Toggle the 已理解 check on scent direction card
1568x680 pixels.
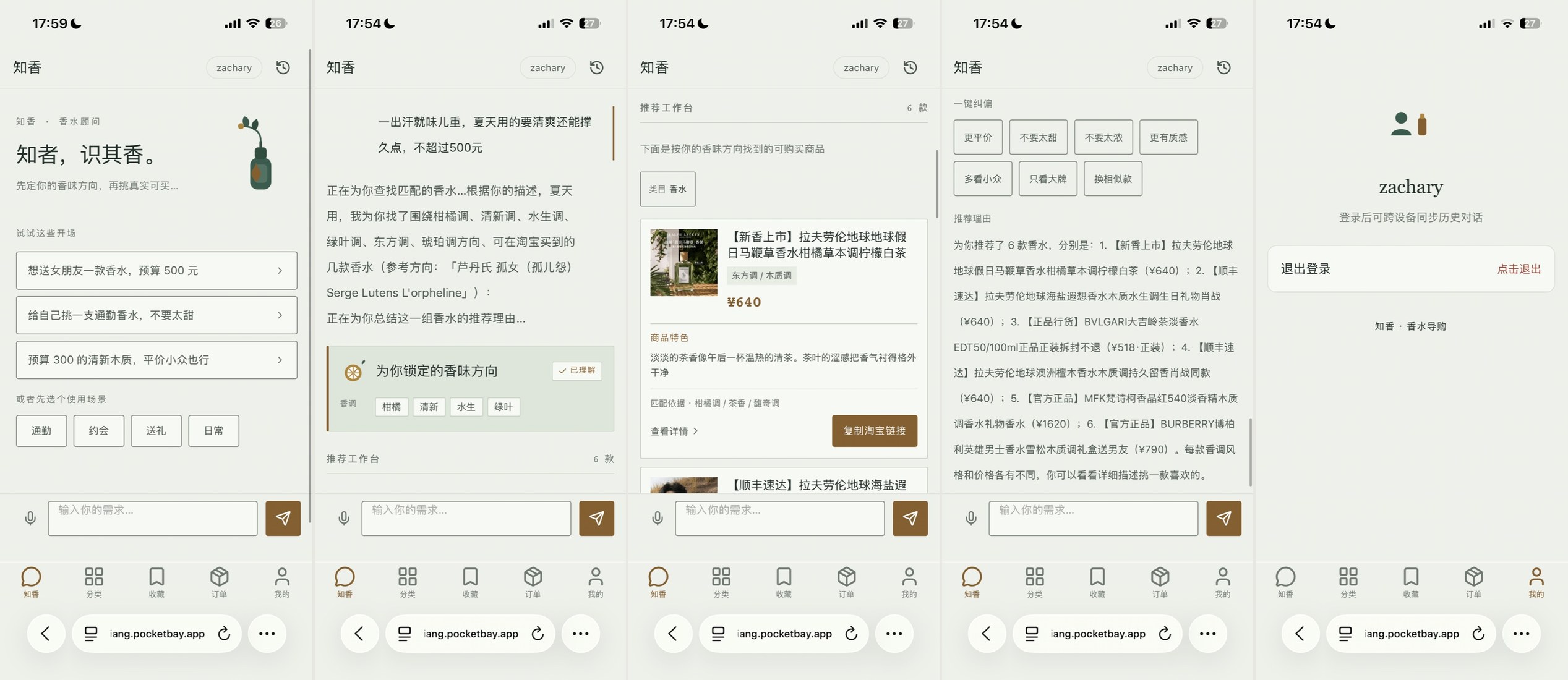(577, 370)
